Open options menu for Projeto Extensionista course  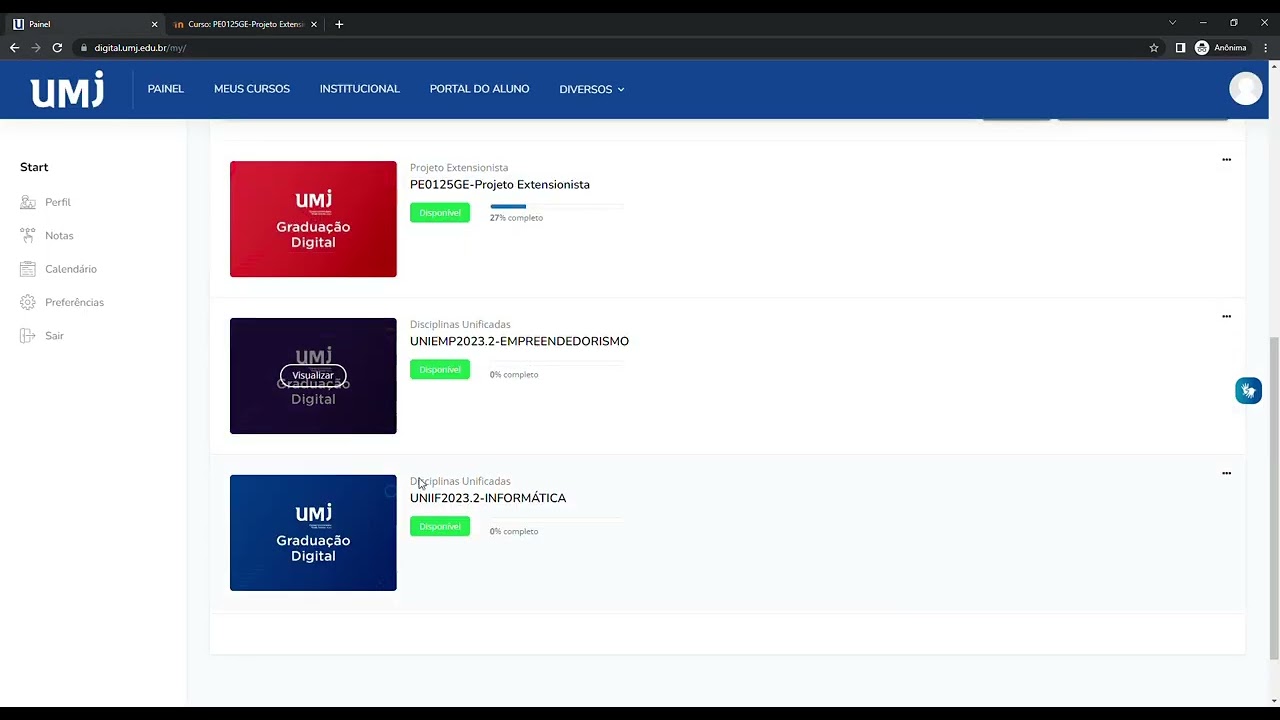pos(1226,160)
